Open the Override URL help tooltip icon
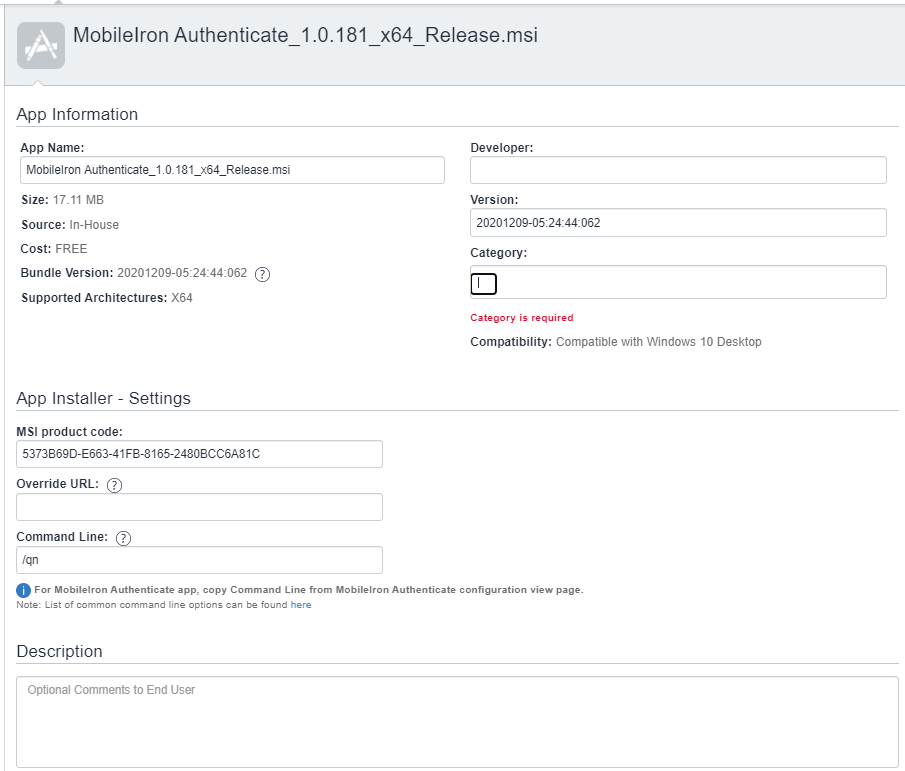905x771 pixels. coord(114,485)
